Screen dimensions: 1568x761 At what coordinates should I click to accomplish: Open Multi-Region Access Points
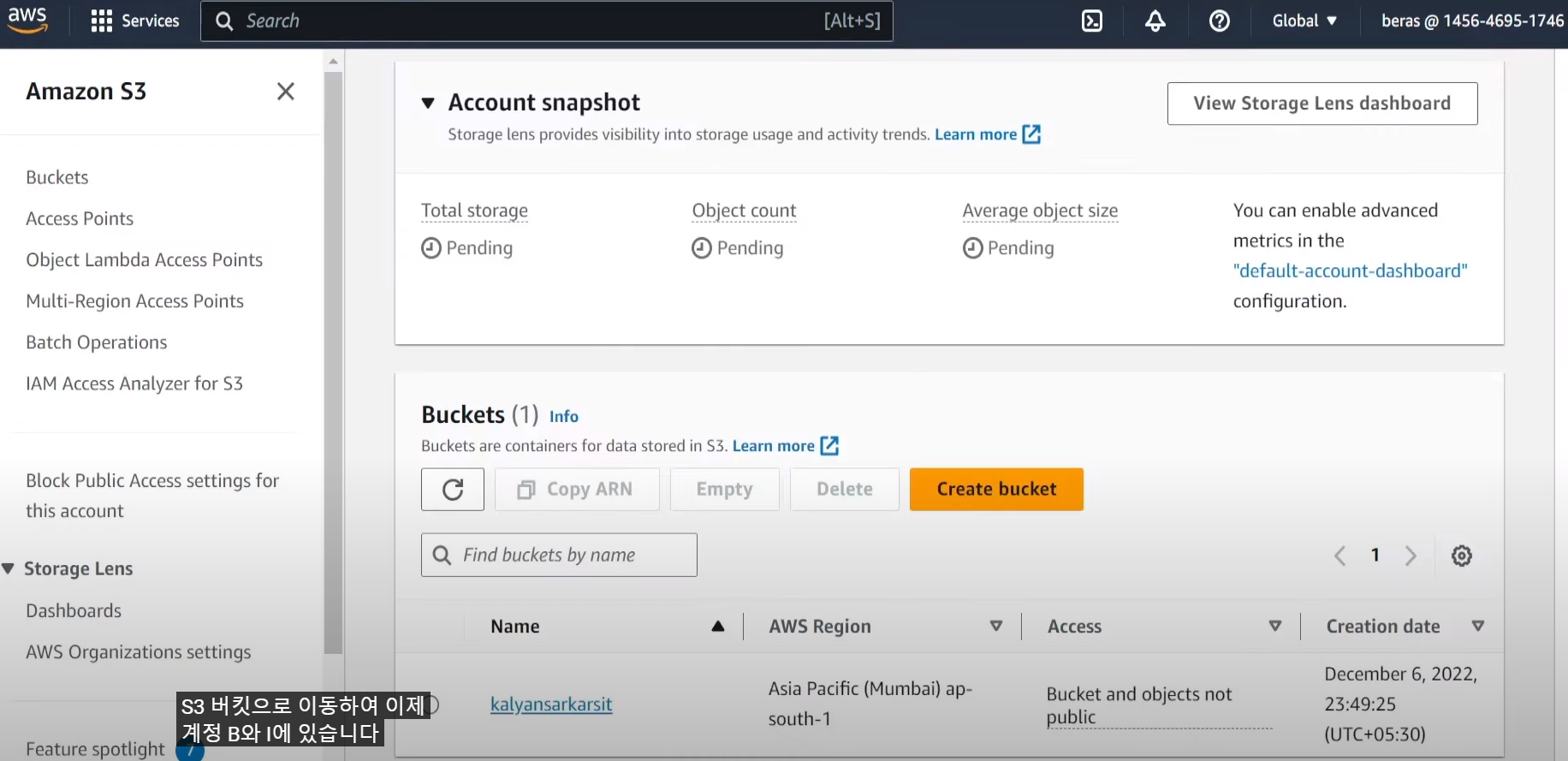point(134,301)
